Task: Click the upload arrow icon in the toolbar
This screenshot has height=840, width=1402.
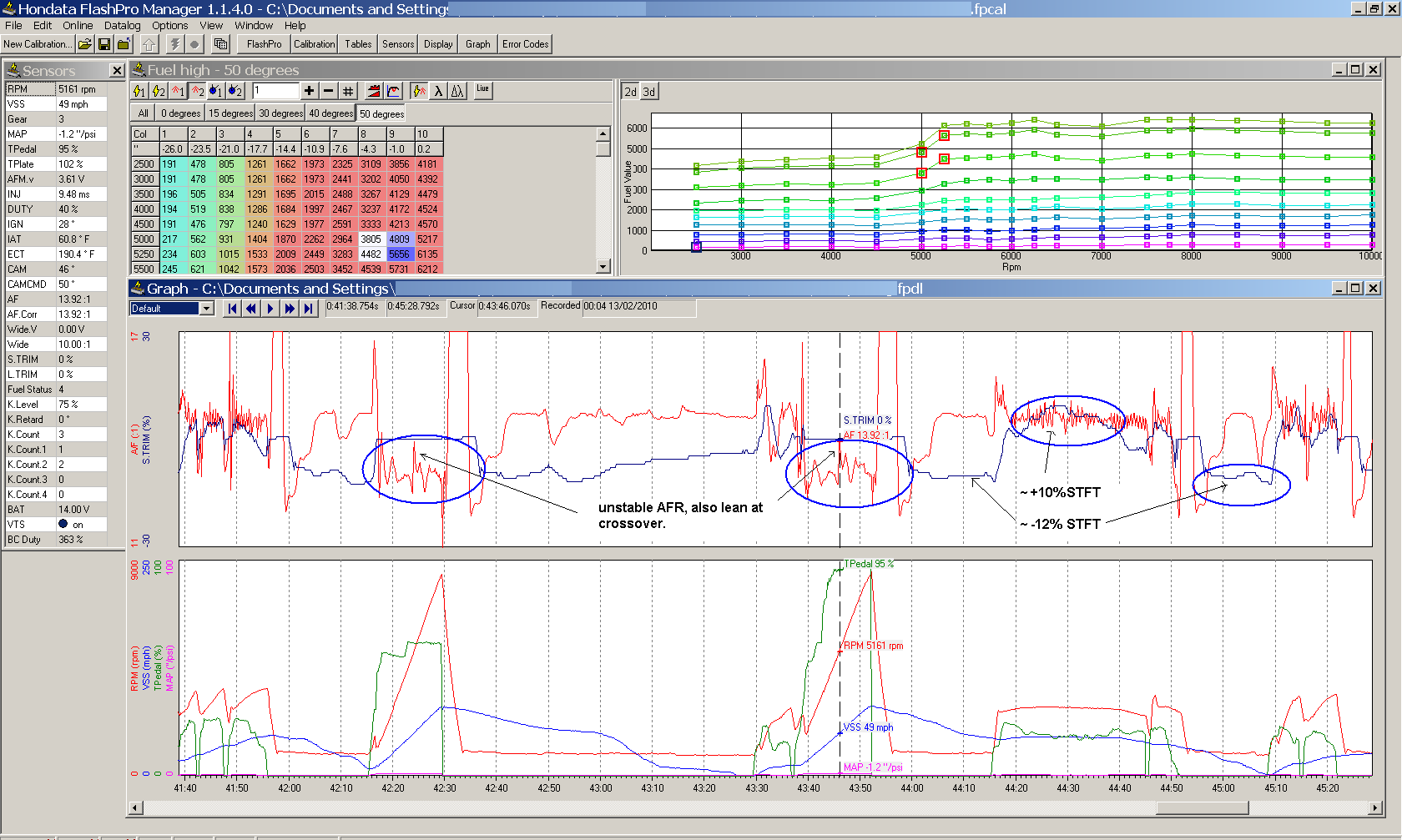Action: (x=149, y=44)
